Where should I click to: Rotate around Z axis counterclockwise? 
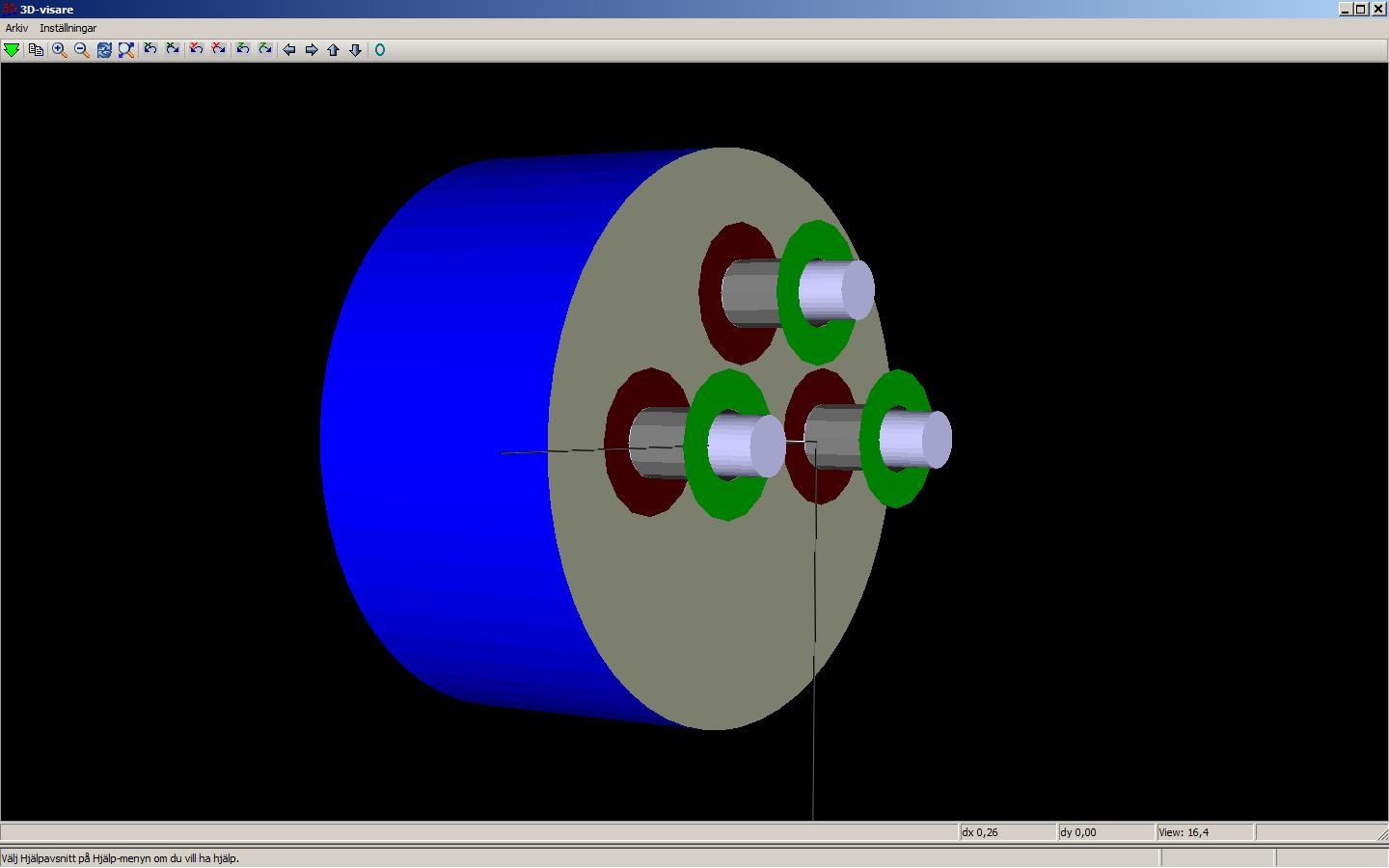(243, 49)
